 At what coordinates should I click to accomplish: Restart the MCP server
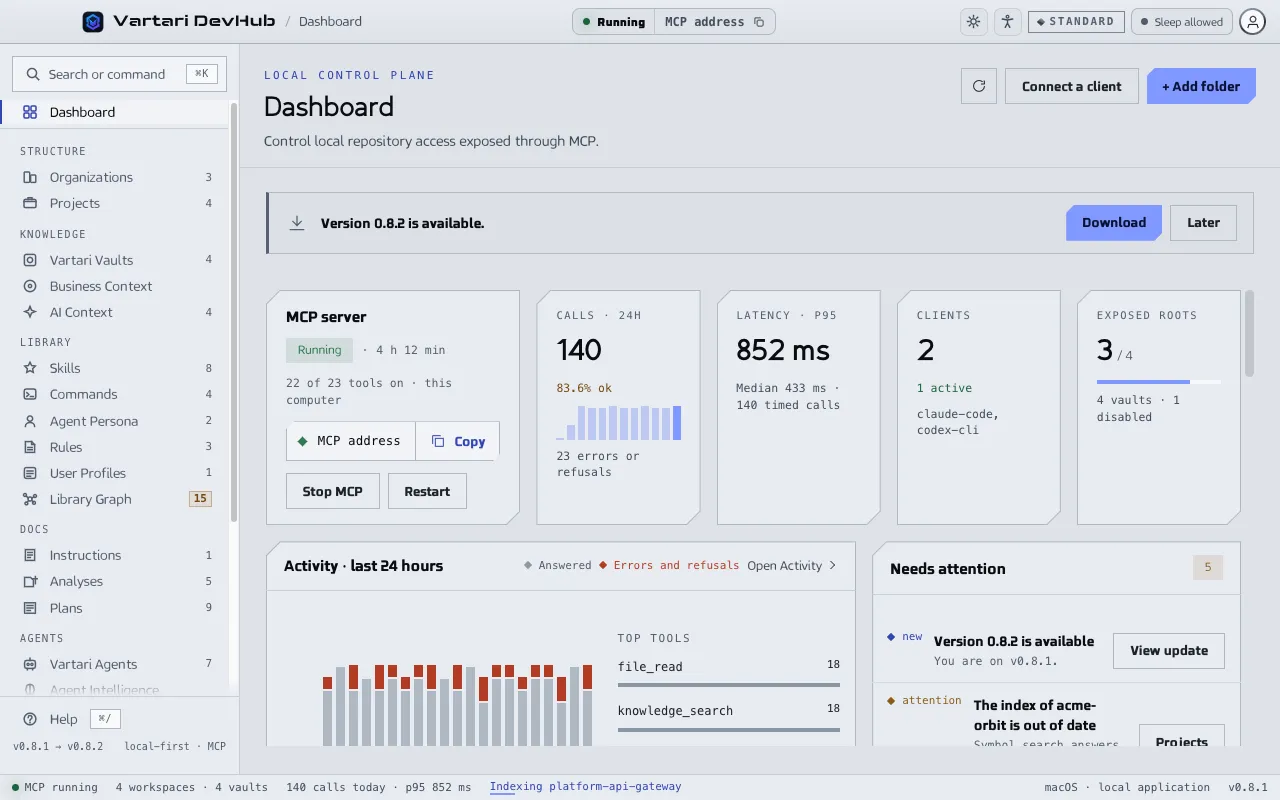427,491
